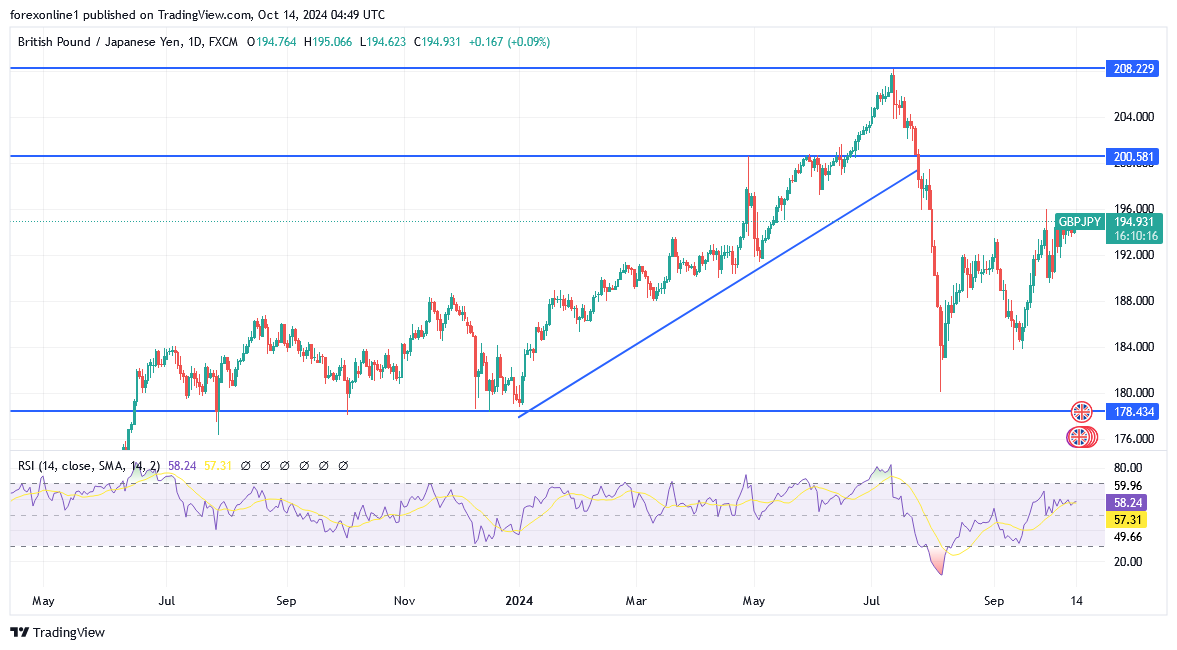Viewport: 1177px width, 650px height.
Task: Click the 2024 label on time axis
Action: [519, 601]
